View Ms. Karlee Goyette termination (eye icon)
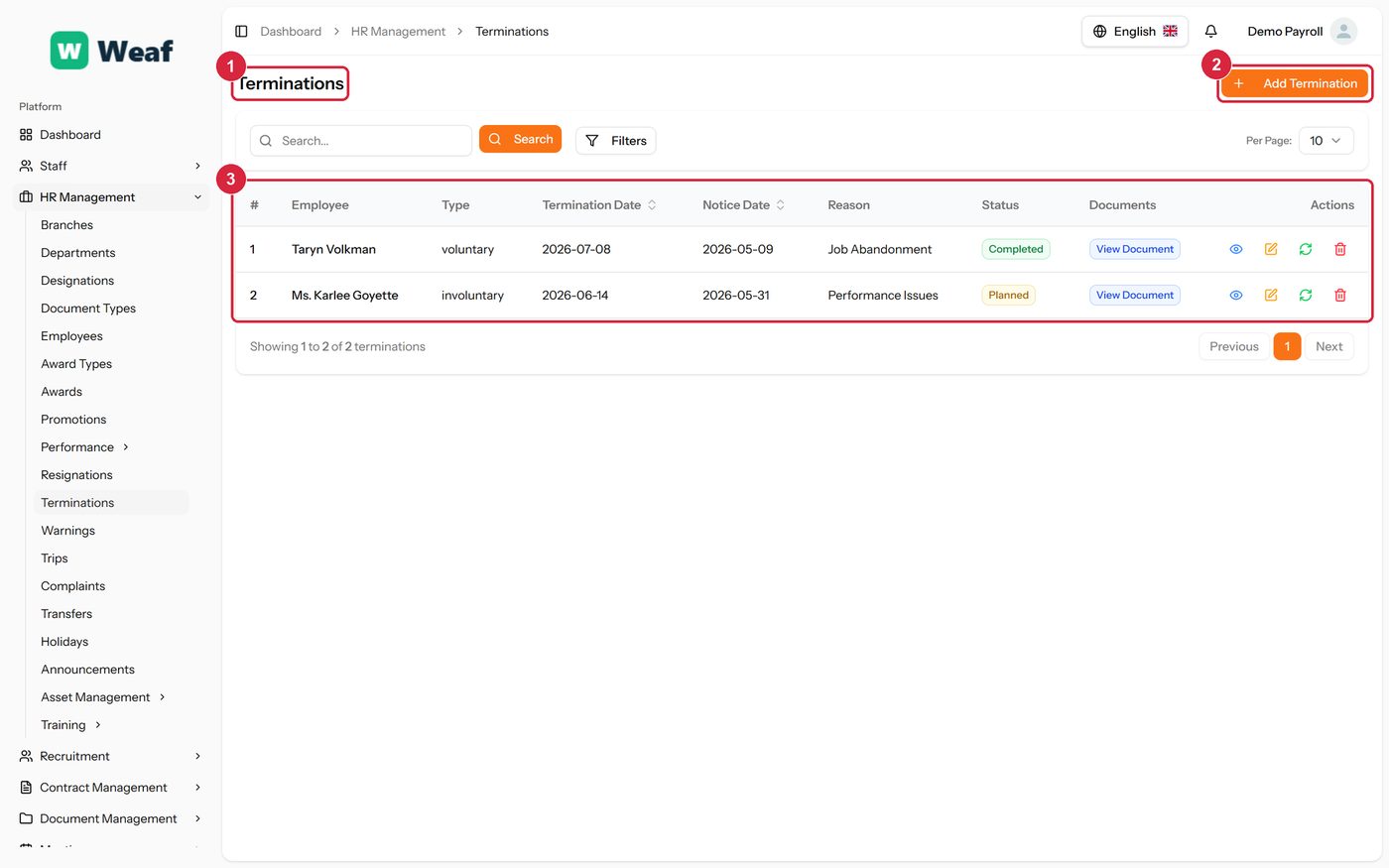This screenshot has width=1389, height=868. click(x=1236, y=295)
